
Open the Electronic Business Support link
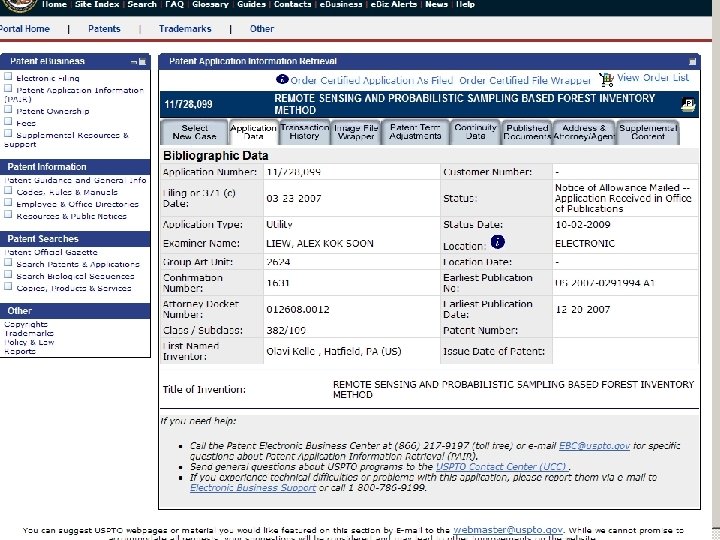point(253,488)
